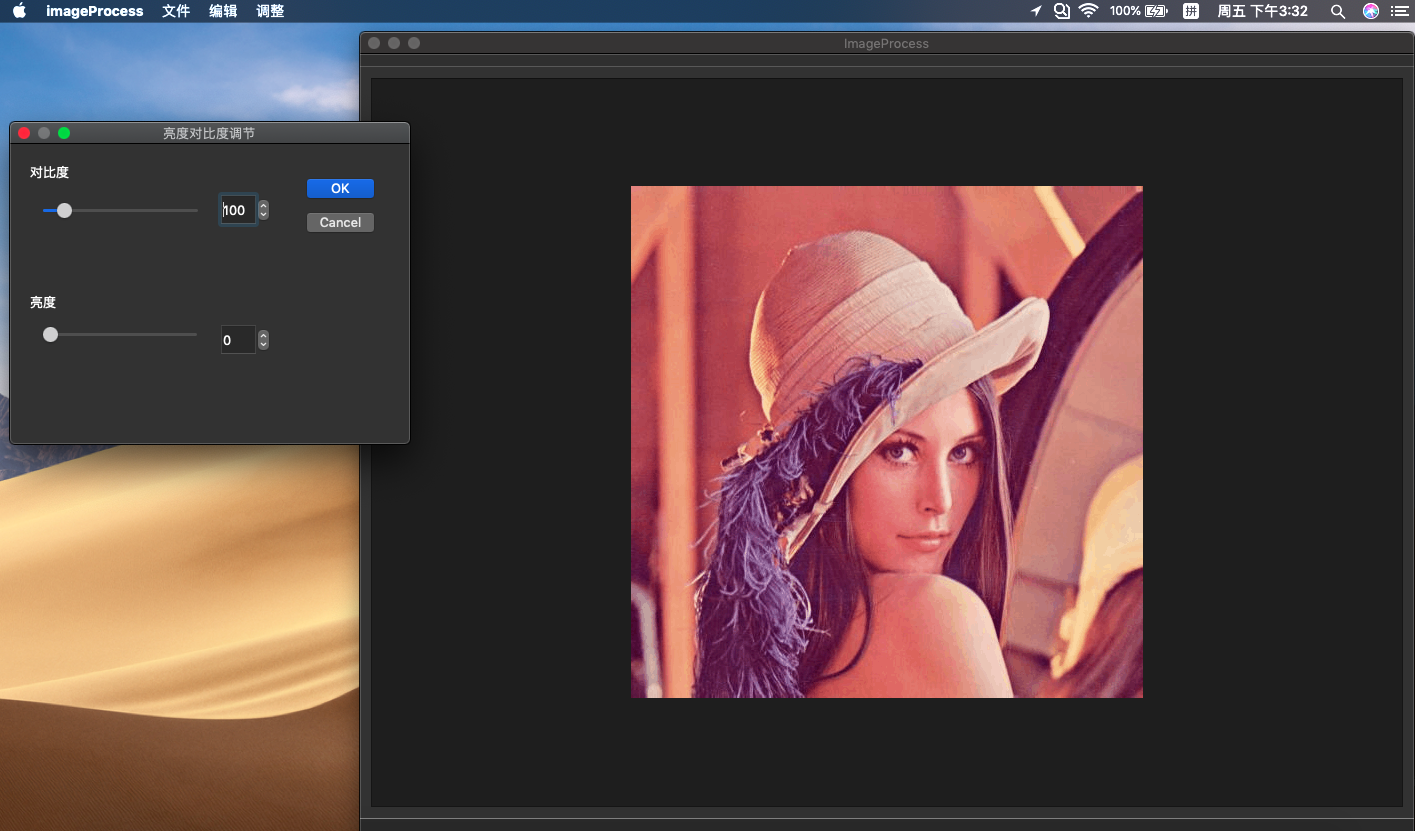Click the green zoom button of the dialog

tap(64, 133)
